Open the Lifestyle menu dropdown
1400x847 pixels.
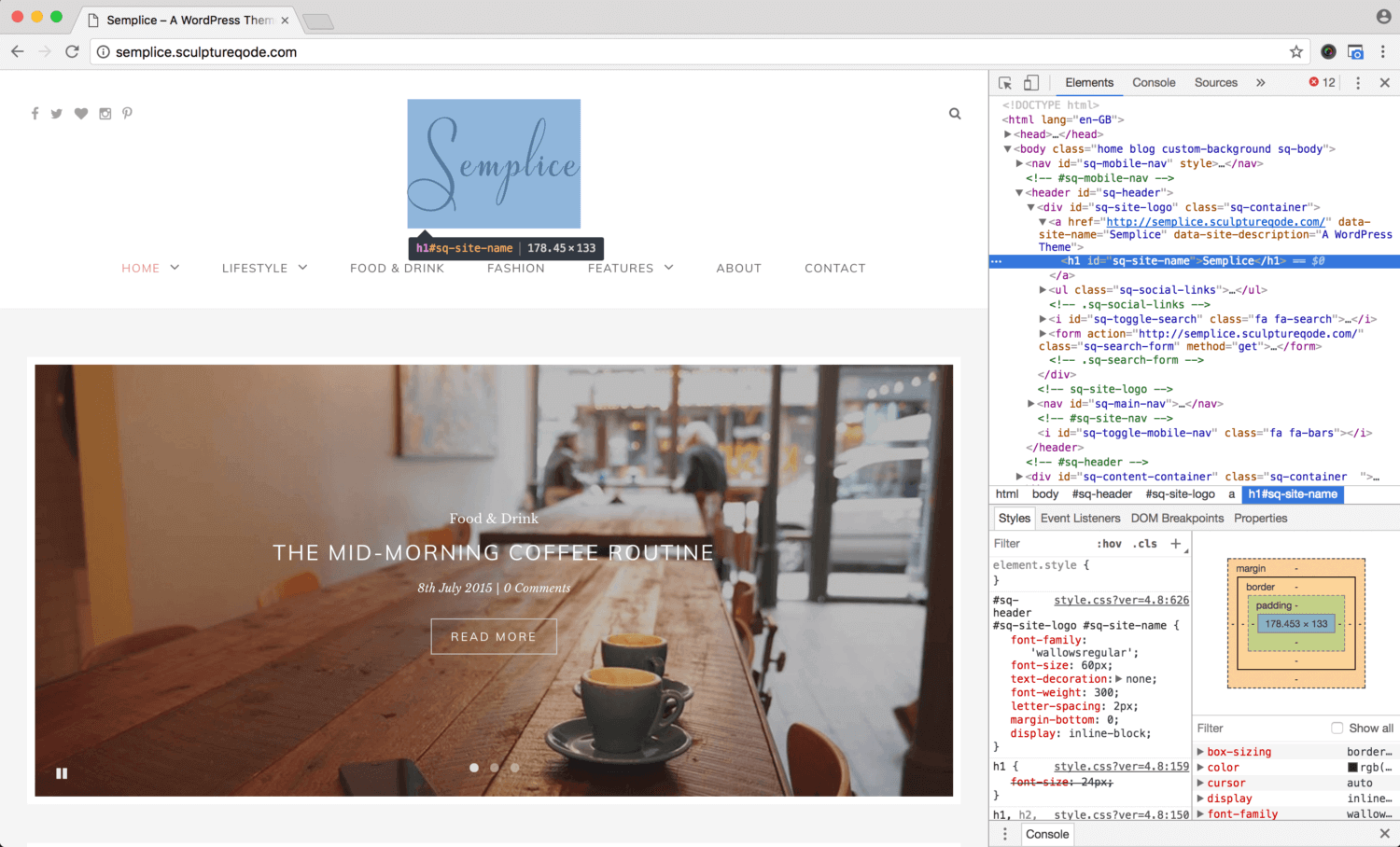265,269
